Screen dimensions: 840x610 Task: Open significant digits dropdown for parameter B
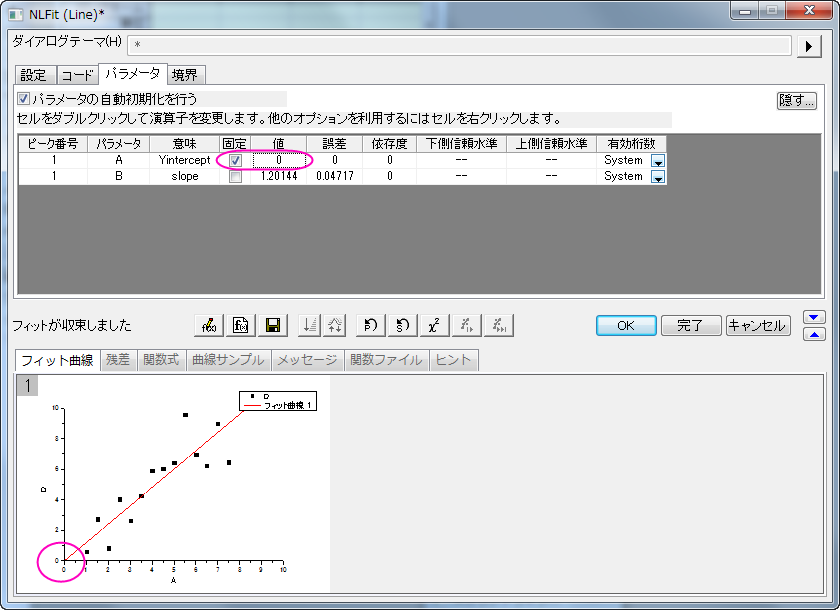coord(658,177)
